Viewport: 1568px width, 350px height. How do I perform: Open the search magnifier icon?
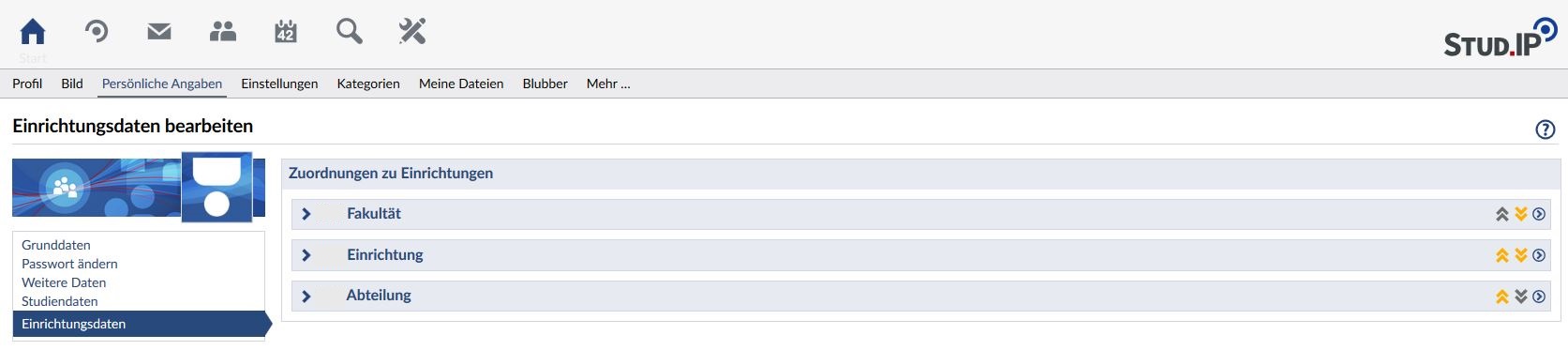pos(350,32)
